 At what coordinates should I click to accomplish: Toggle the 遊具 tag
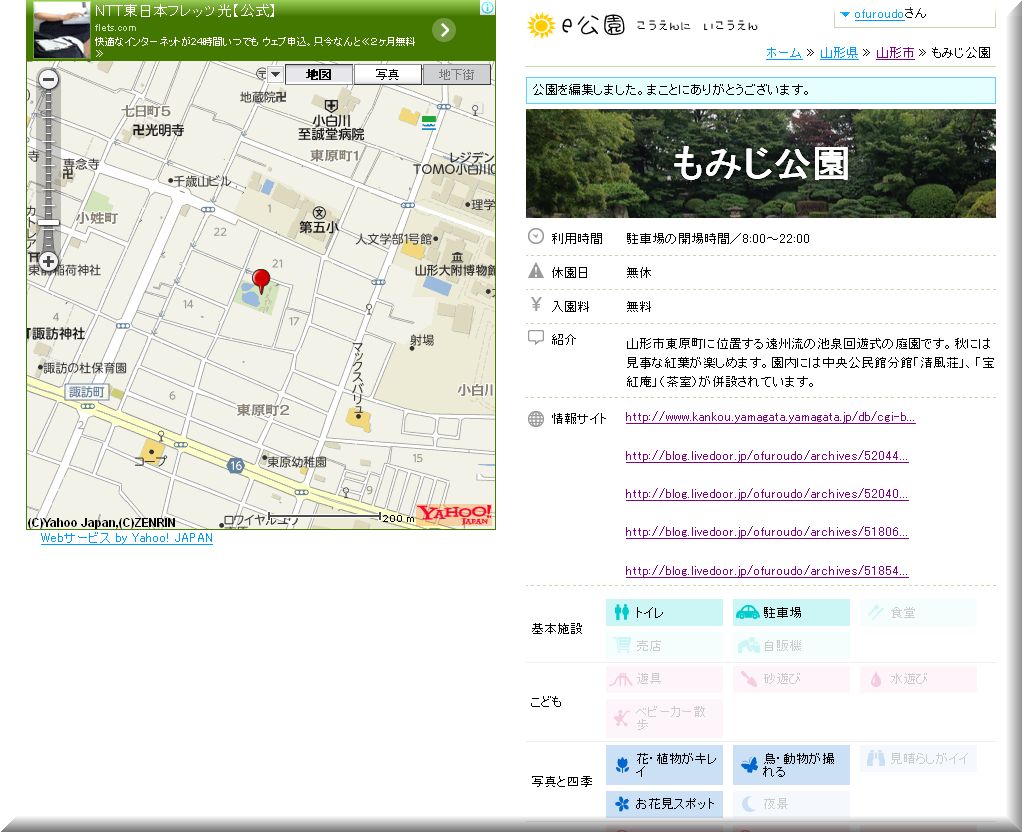[664, 679]
